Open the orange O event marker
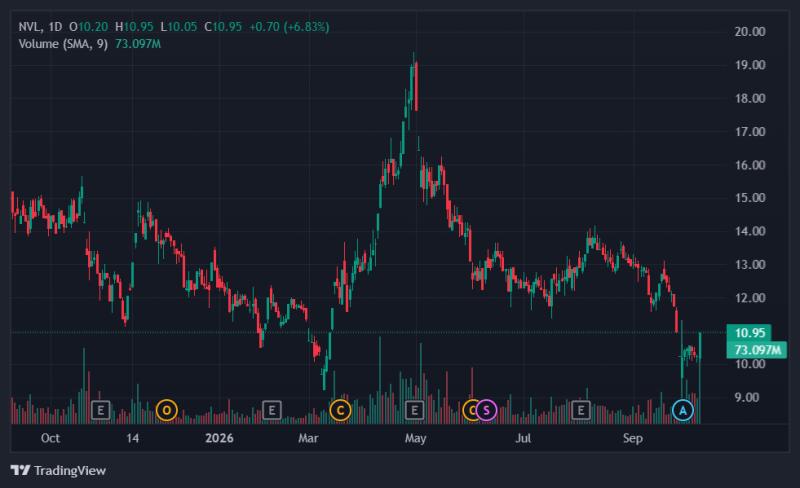Image resolution: width=800 pixels, height=488 pixels. tap(166, 410)
